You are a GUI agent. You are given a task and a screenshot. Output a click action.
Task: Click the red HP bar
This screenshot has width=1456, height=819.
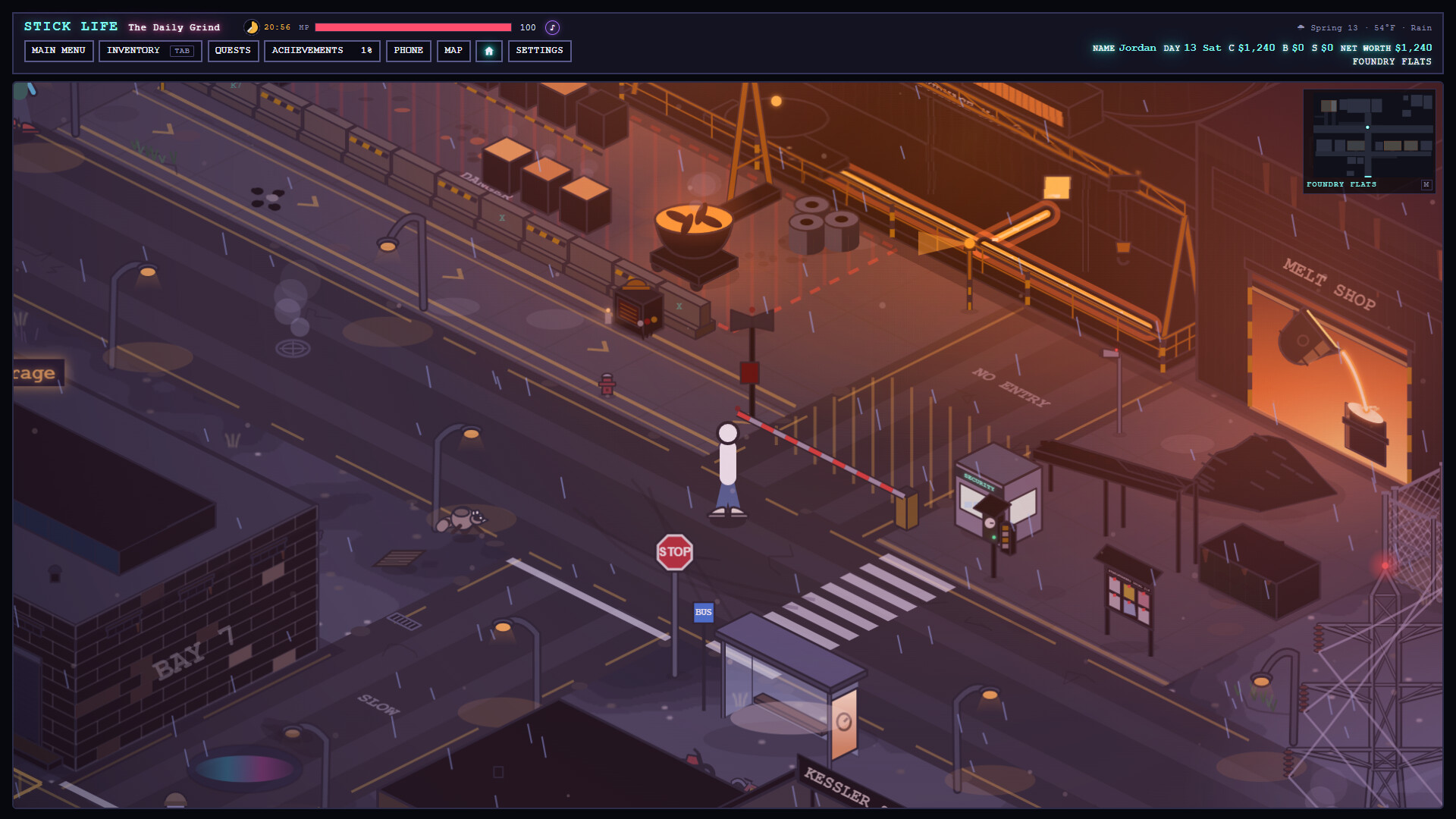[x=413, y=27]
